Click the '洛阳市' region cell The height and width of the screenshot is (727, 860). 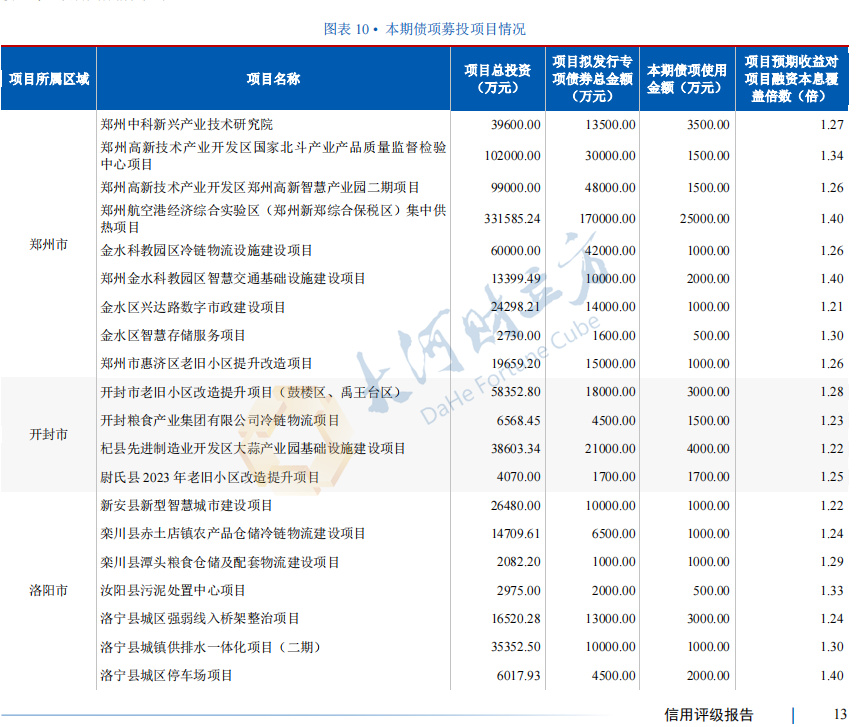click(x=49, y=591)
